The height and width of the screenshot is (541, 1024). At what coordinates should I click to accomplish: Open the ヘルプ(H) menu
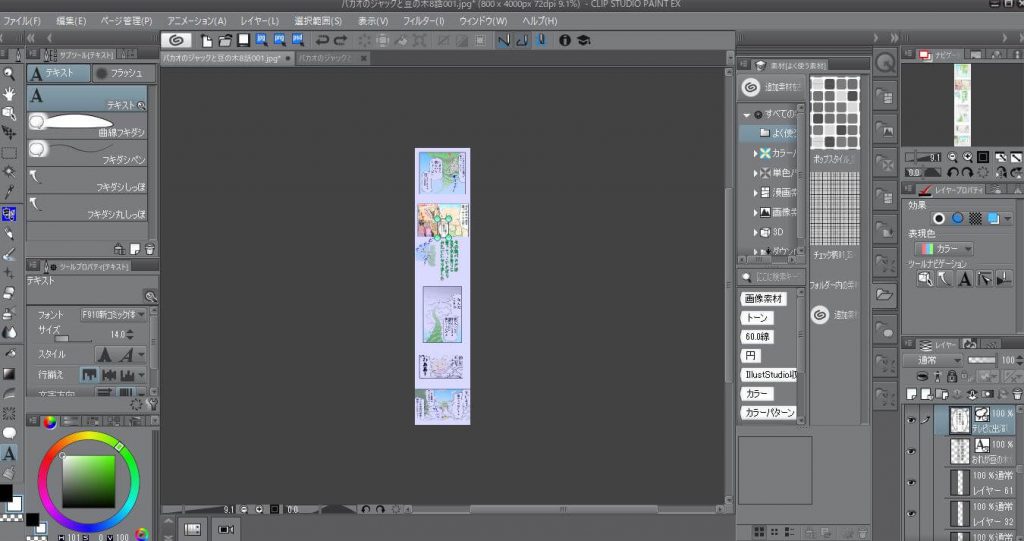point(539,21)
